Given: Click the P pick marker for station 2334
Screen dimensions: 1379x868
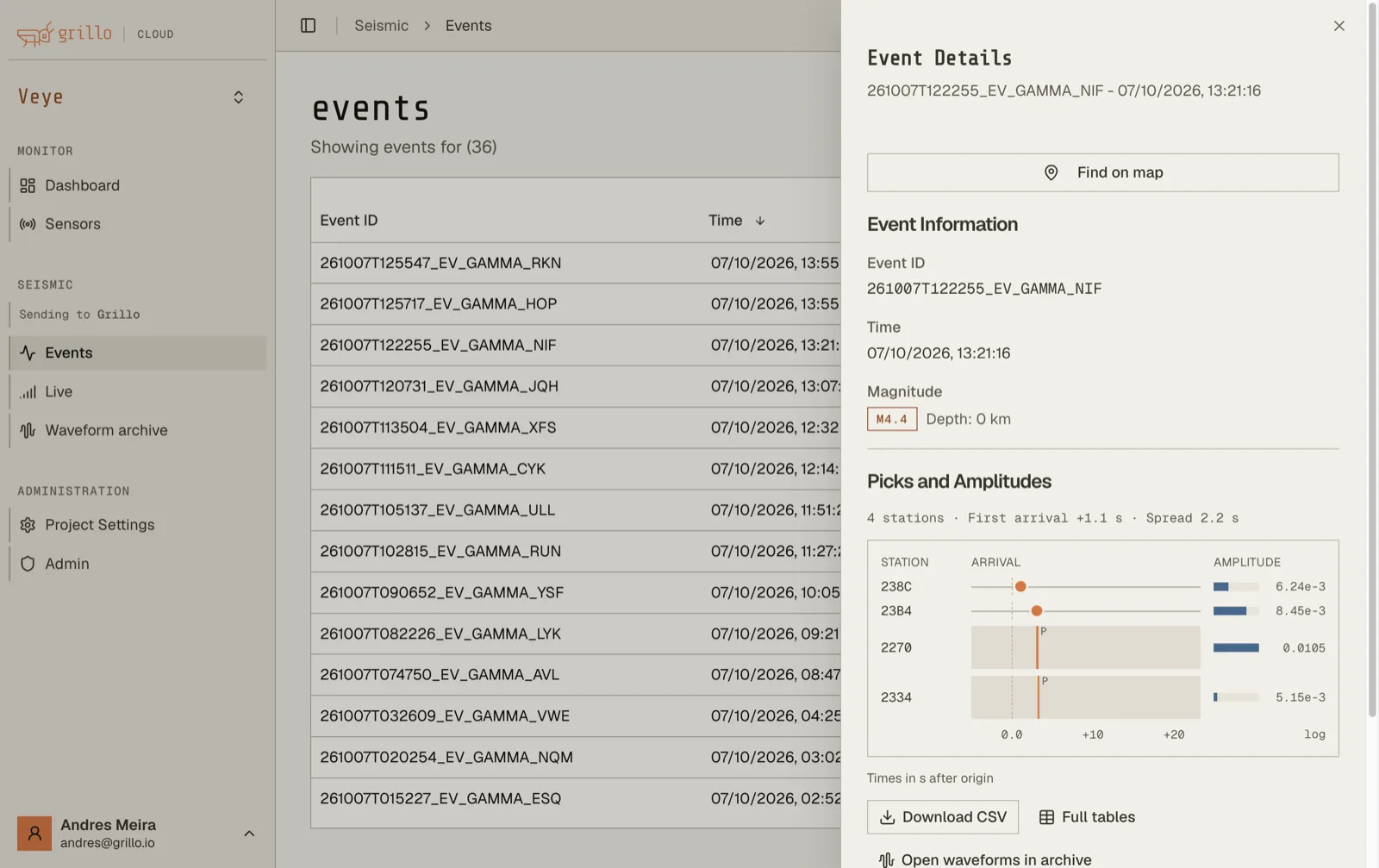Looking at the screenshot, I should tap(1039, 697).
